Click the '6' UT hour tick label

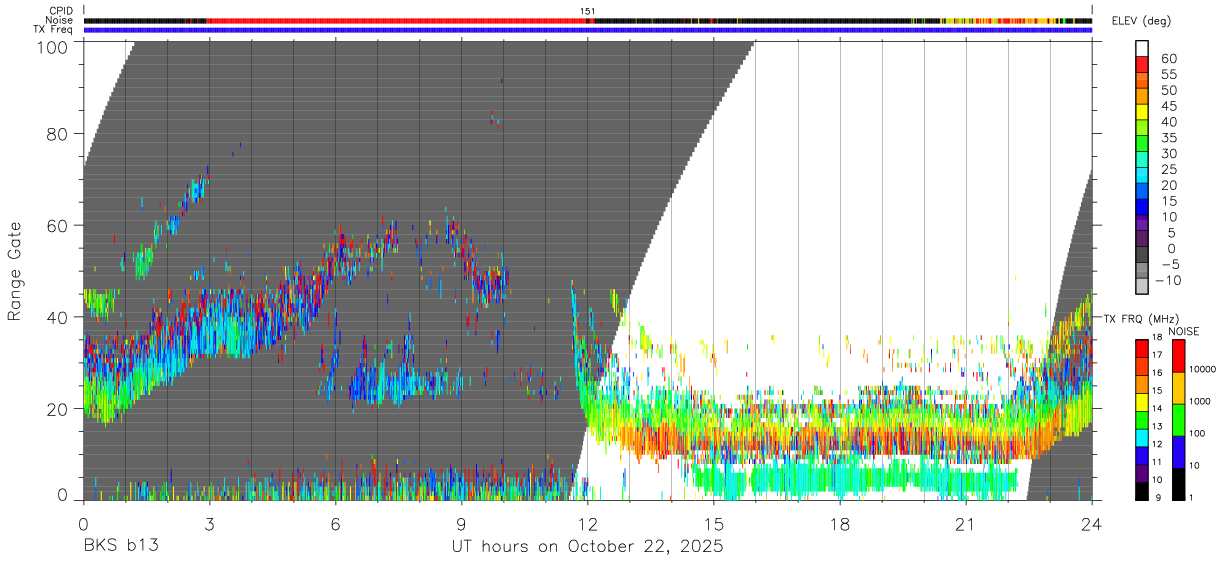(x=335, y=523)
